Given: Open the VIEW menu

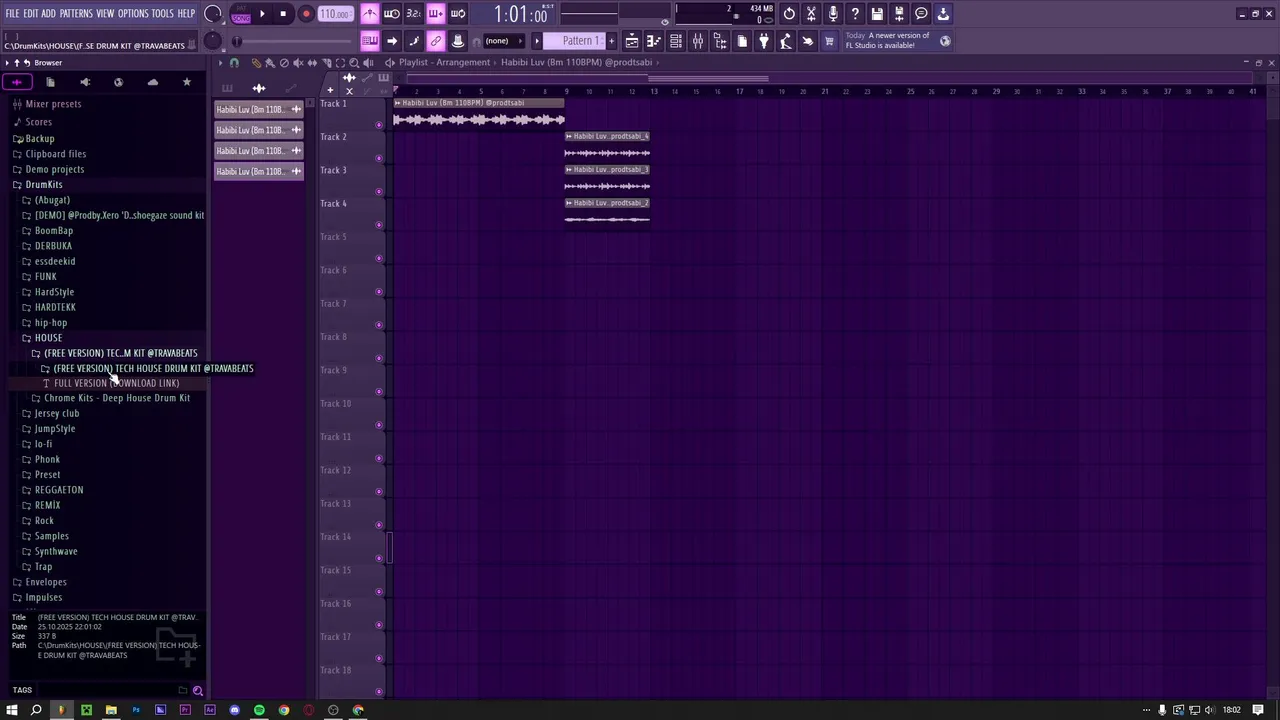Looking at the screenshot, I should [x=105, y=14].
